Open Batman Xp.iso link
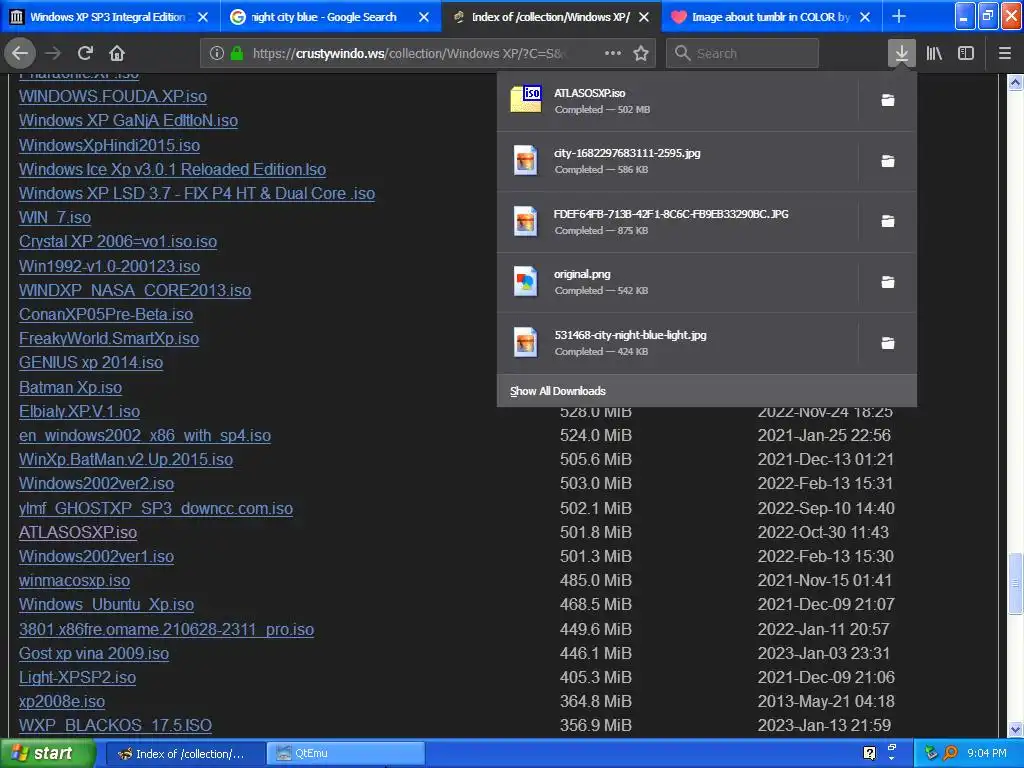The image size is (1024, 768). point(71,388)
